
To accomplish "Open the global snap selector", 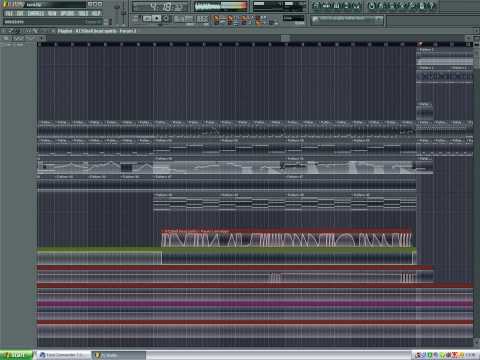I will click(293, 19).
